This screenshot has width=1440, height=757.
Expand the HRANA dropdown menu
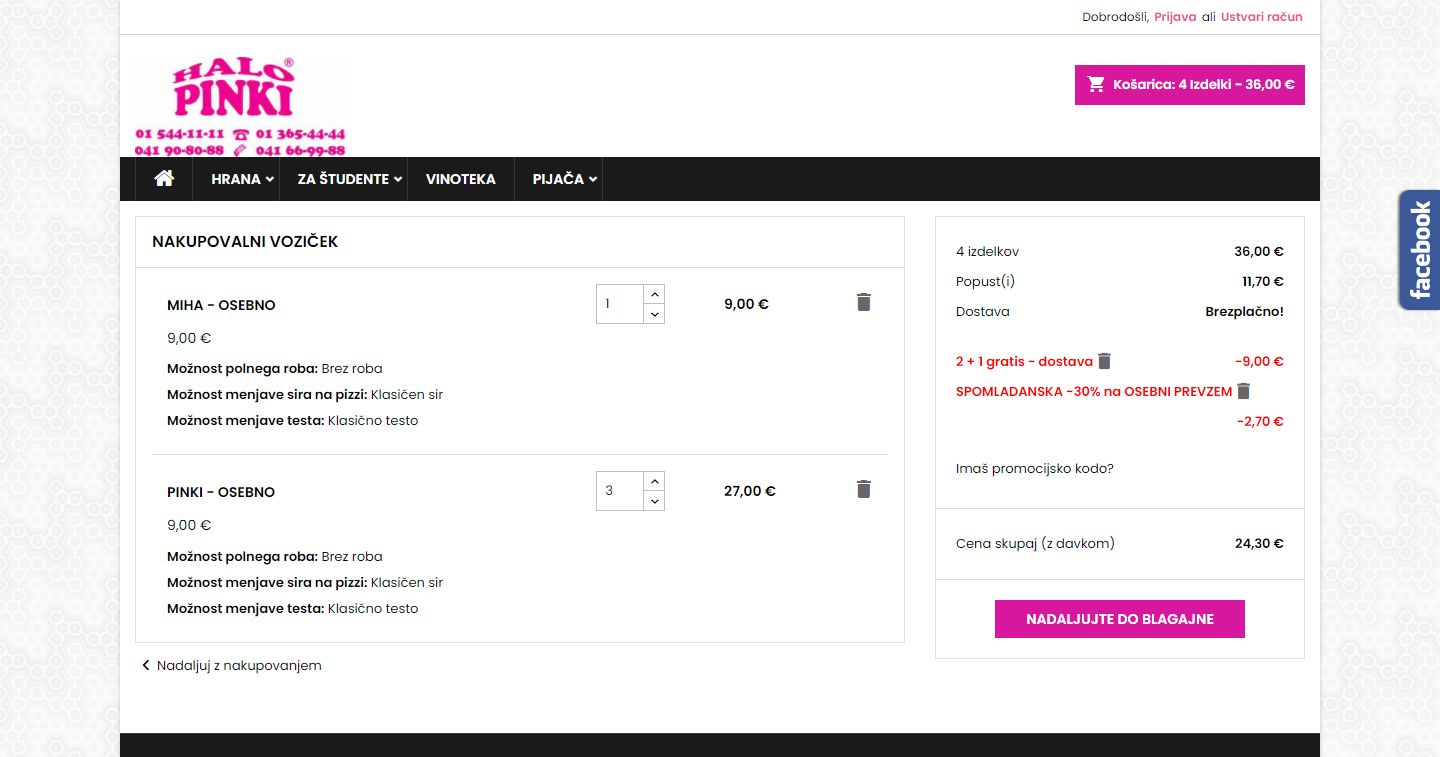click(x=236, y=179)
